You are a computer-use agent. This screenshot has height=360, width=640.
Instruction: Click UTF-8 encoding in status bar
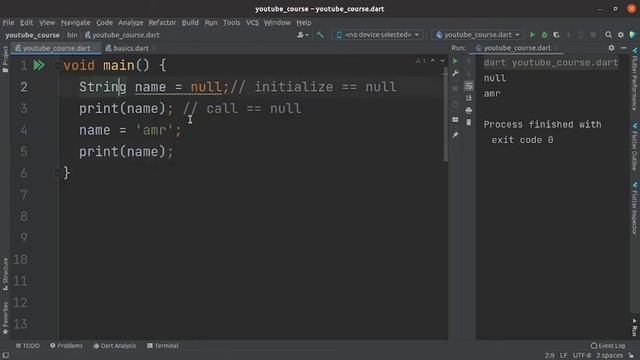coord(582,356)
